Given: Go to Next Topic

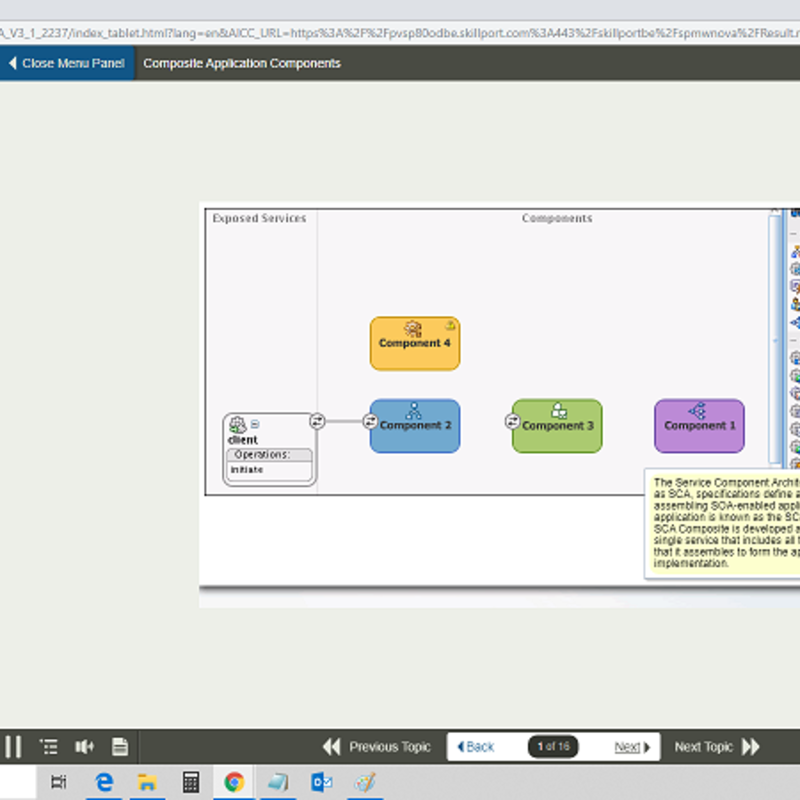Looking at the screenshot, I should pos(717,746).
